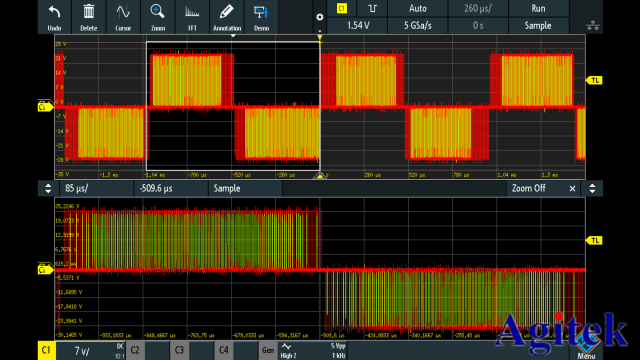The width and height of the screenshot is (640, 360).
Task: Select the Delete trash icon
Action: [89, 17]
